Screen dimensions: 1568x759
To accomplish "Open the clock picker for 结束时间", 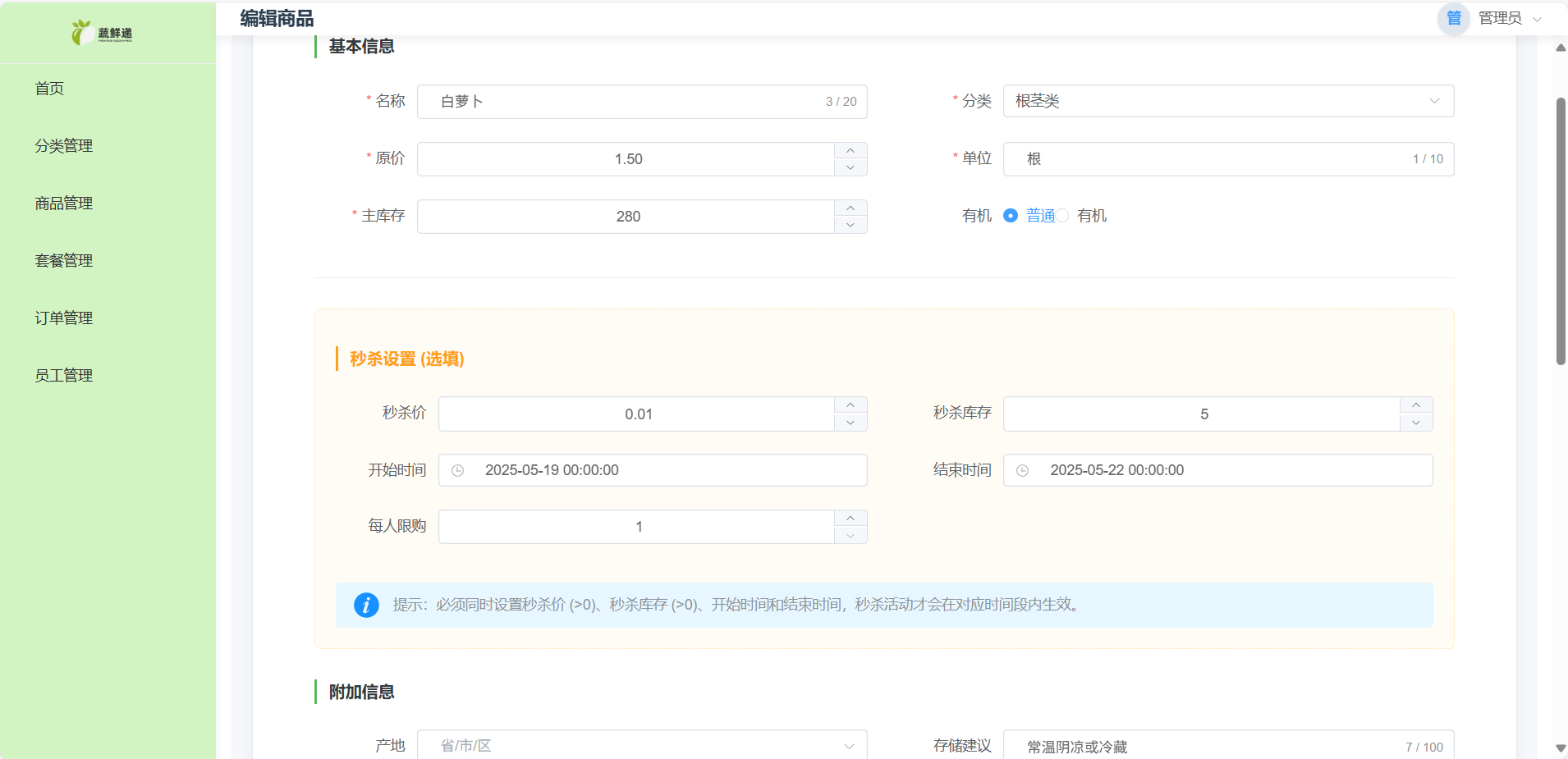I will [1023, 470].
